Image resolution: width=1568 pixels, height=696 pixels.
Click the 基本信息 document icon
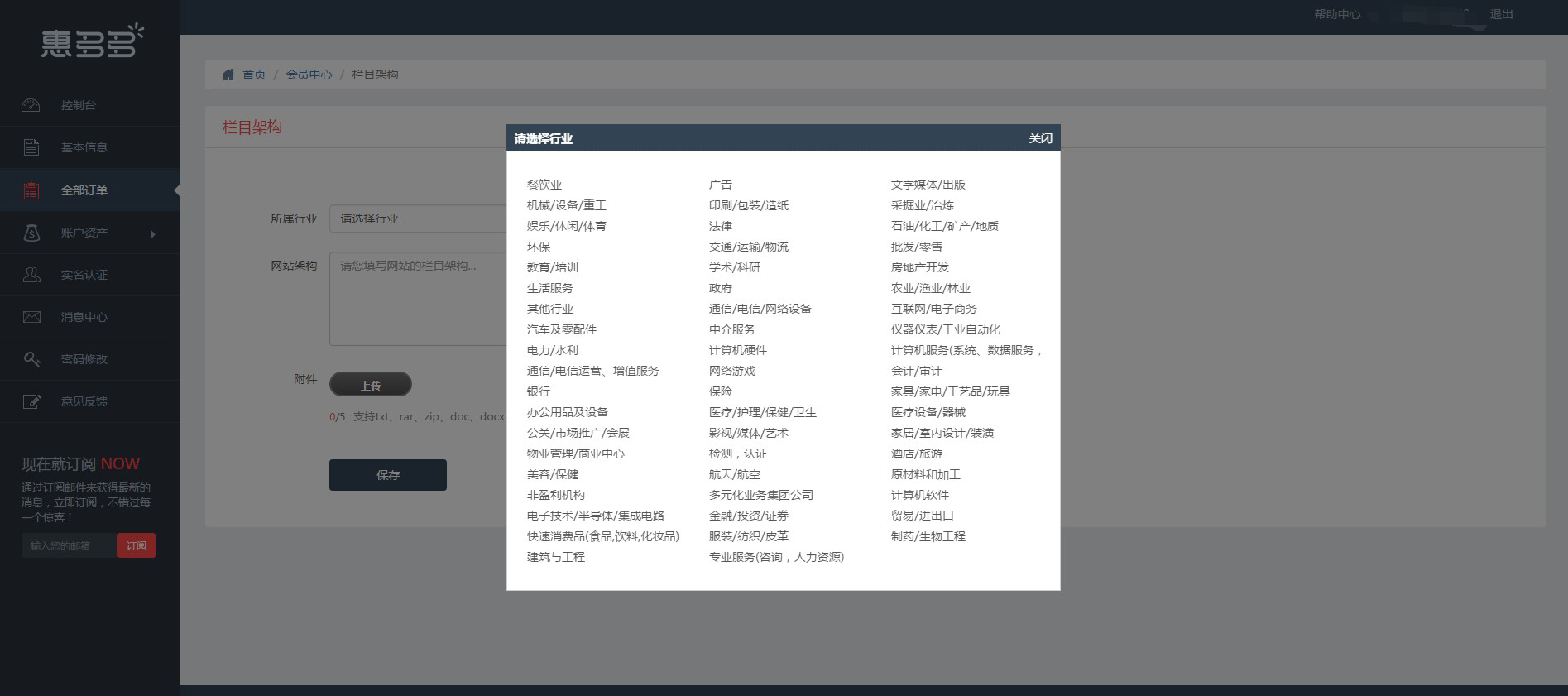click(31, 147)
